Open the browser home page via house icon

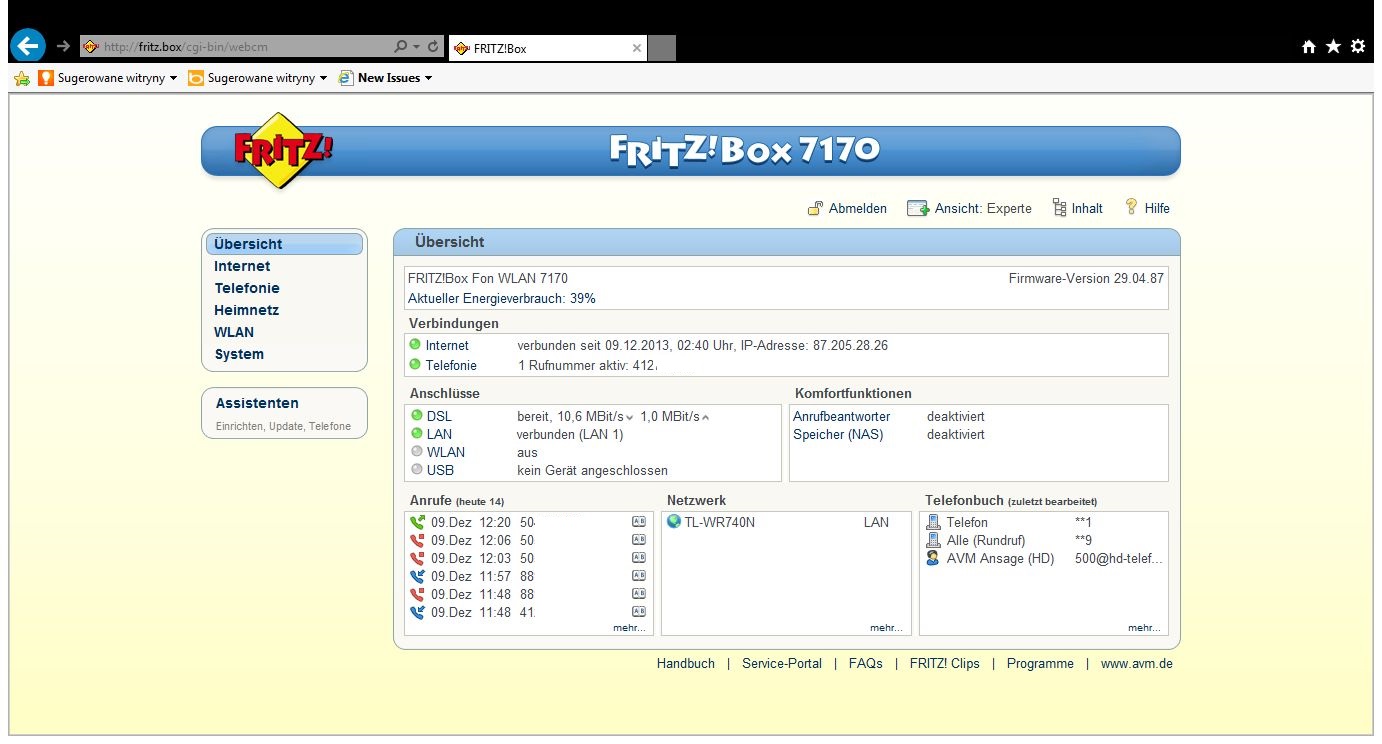(1309, 46)
